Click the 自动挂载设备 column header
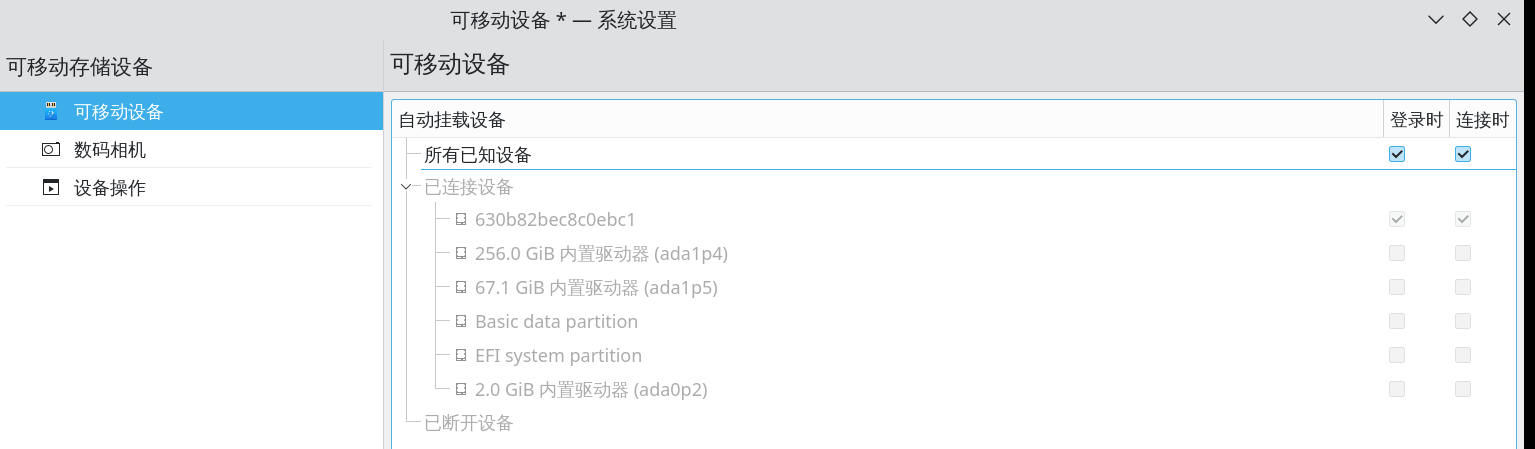Screen dimensions: 1535x449 (452, 120)
